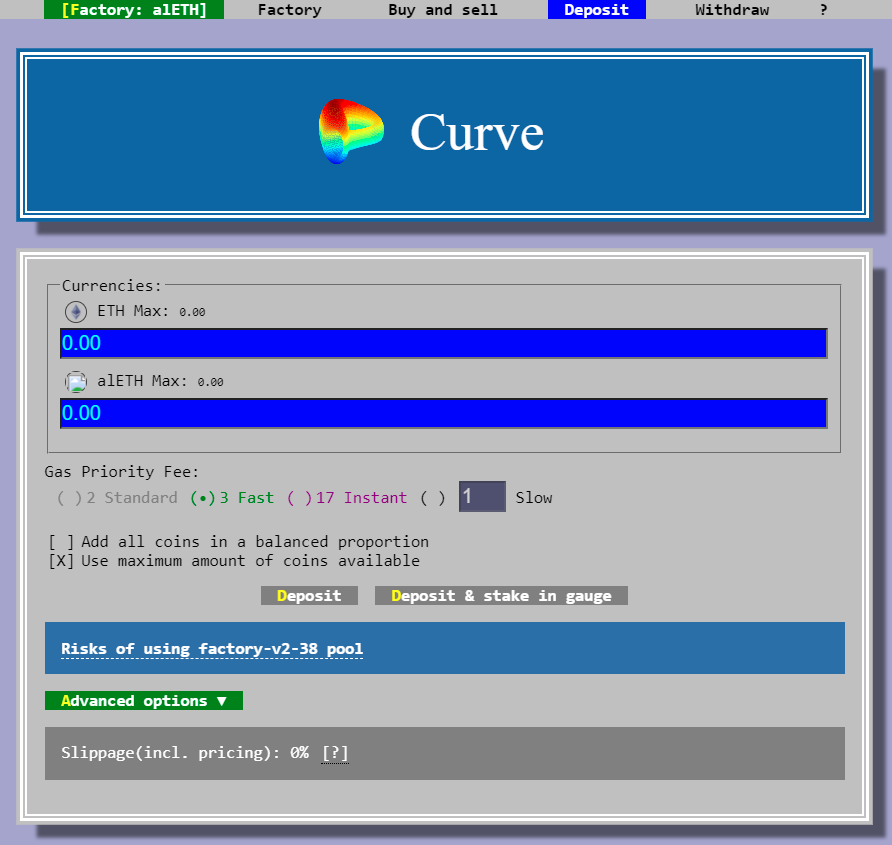Open the ? help menu item
Image resolution: width=892 pixels, height=845 pixels.
point(823,10)
